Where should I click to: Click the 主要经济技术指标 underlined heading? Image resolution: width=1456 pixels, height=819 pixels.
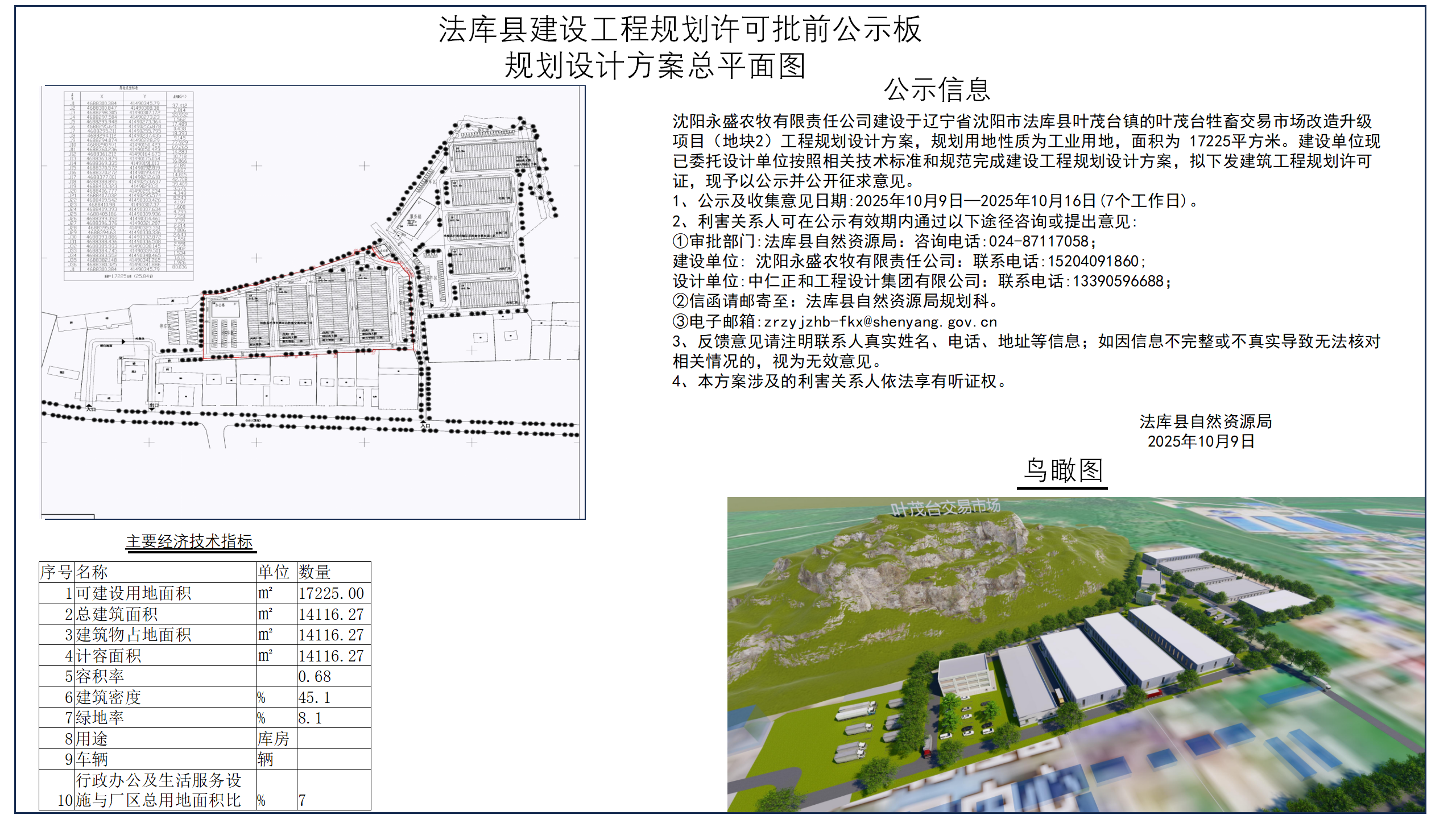189,541
